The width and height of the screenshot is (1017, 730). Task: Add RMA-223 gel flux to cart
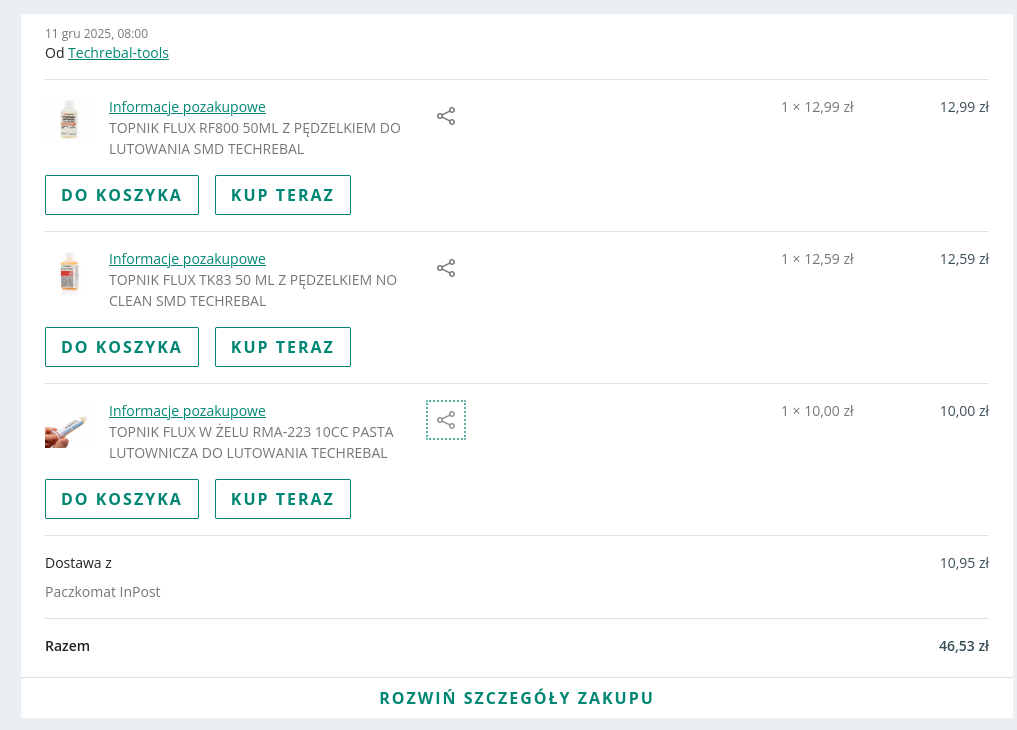point(122,499)
